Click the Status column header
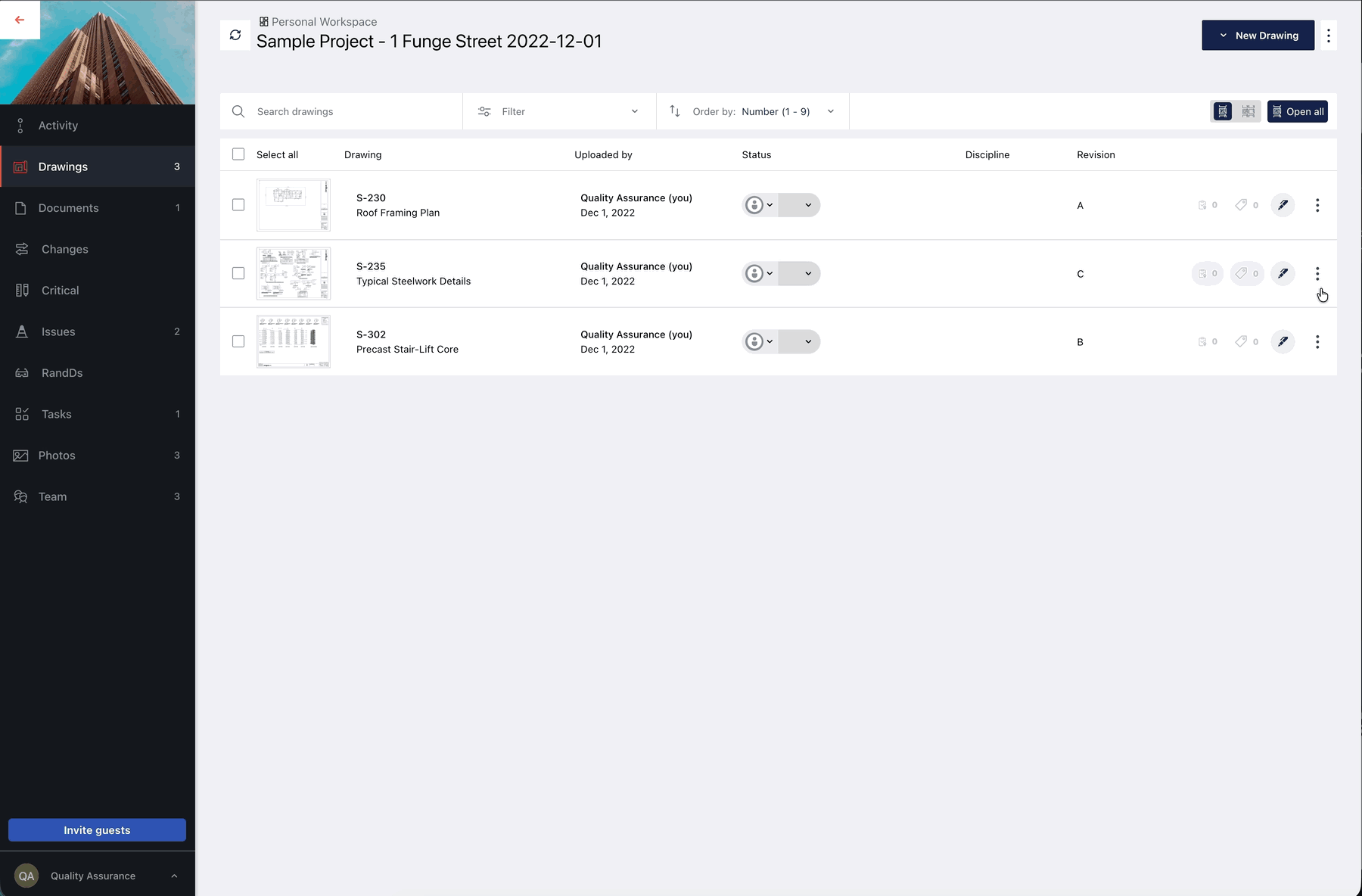1362x896 pixels. pyautogui.click(x=757, y=154)
